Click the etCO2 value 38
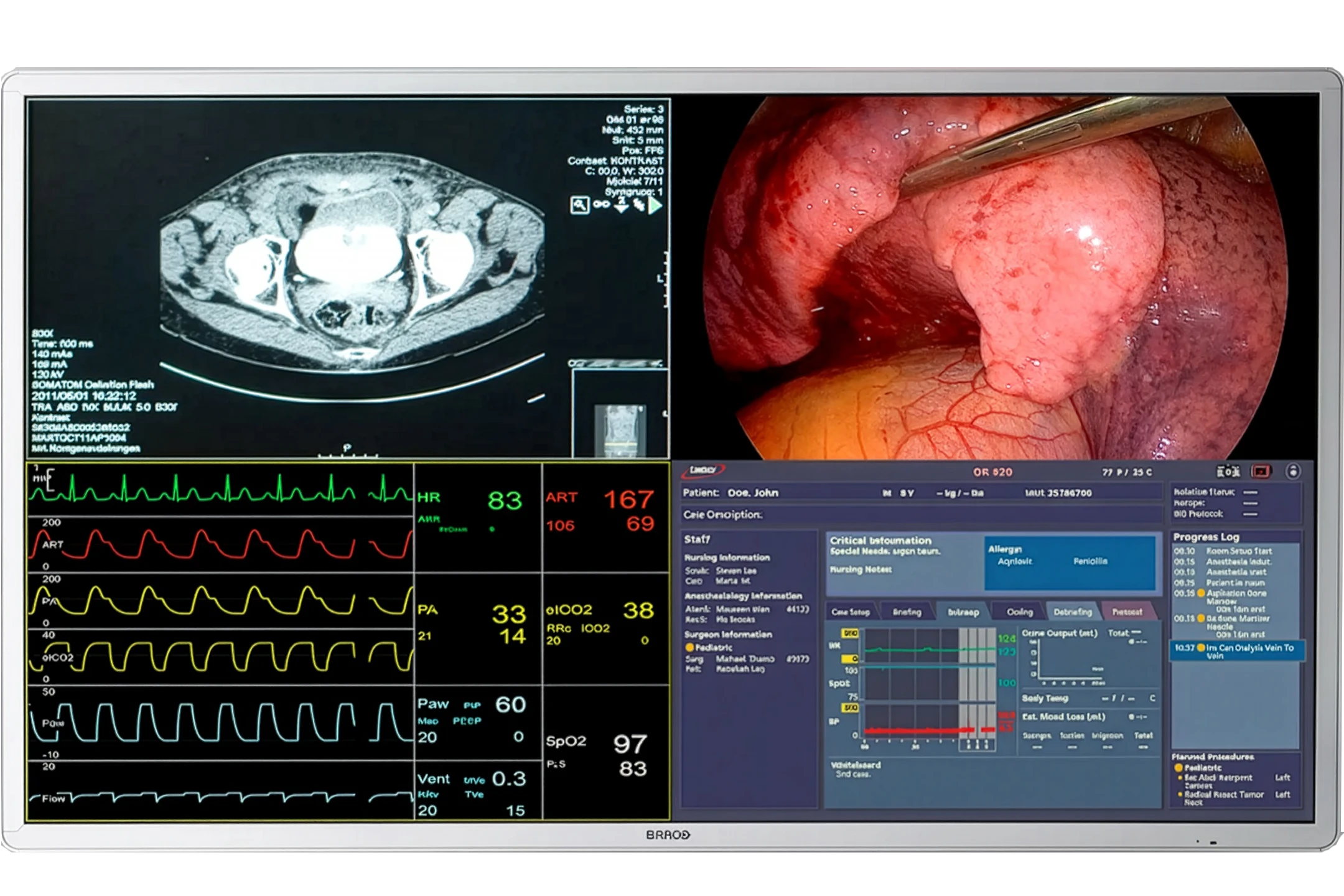1344x896 pixels. coord(638,610)
